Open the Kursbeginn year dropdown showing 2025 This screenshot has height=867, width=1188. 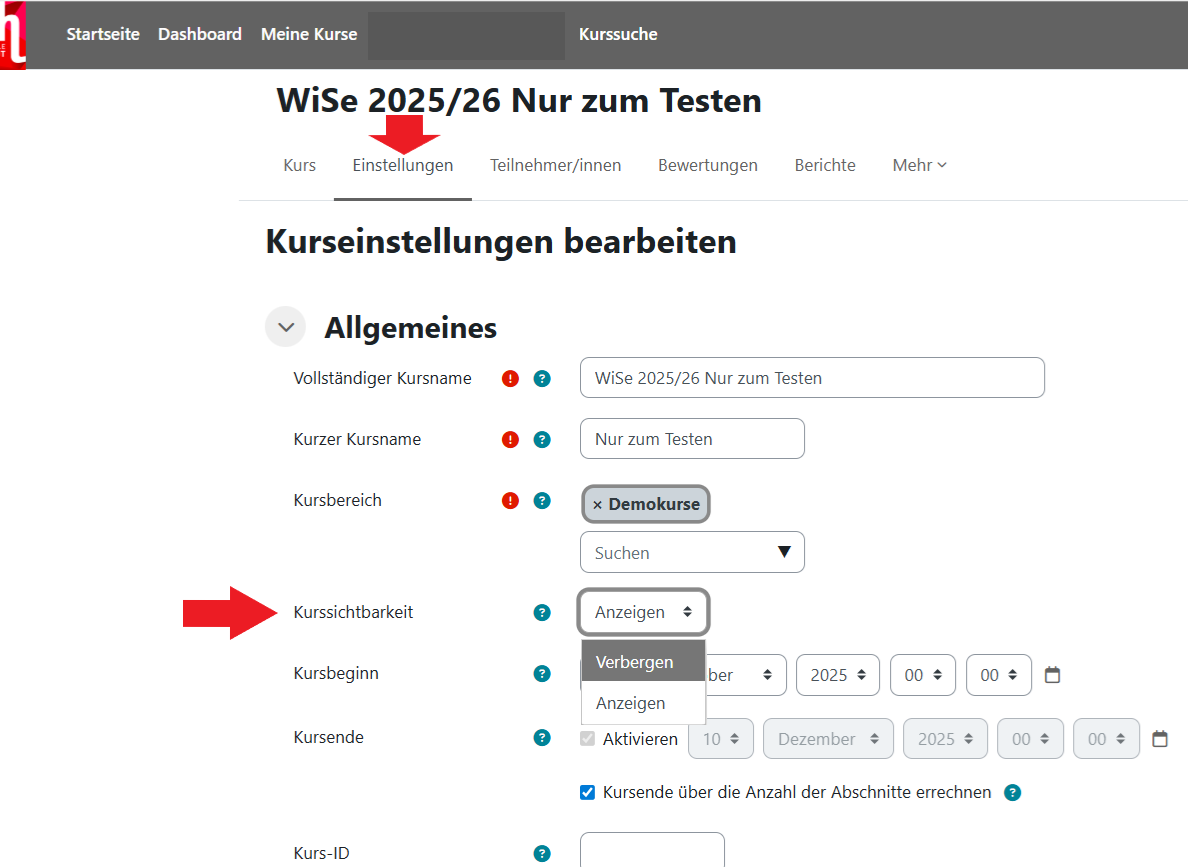point(838,675)
